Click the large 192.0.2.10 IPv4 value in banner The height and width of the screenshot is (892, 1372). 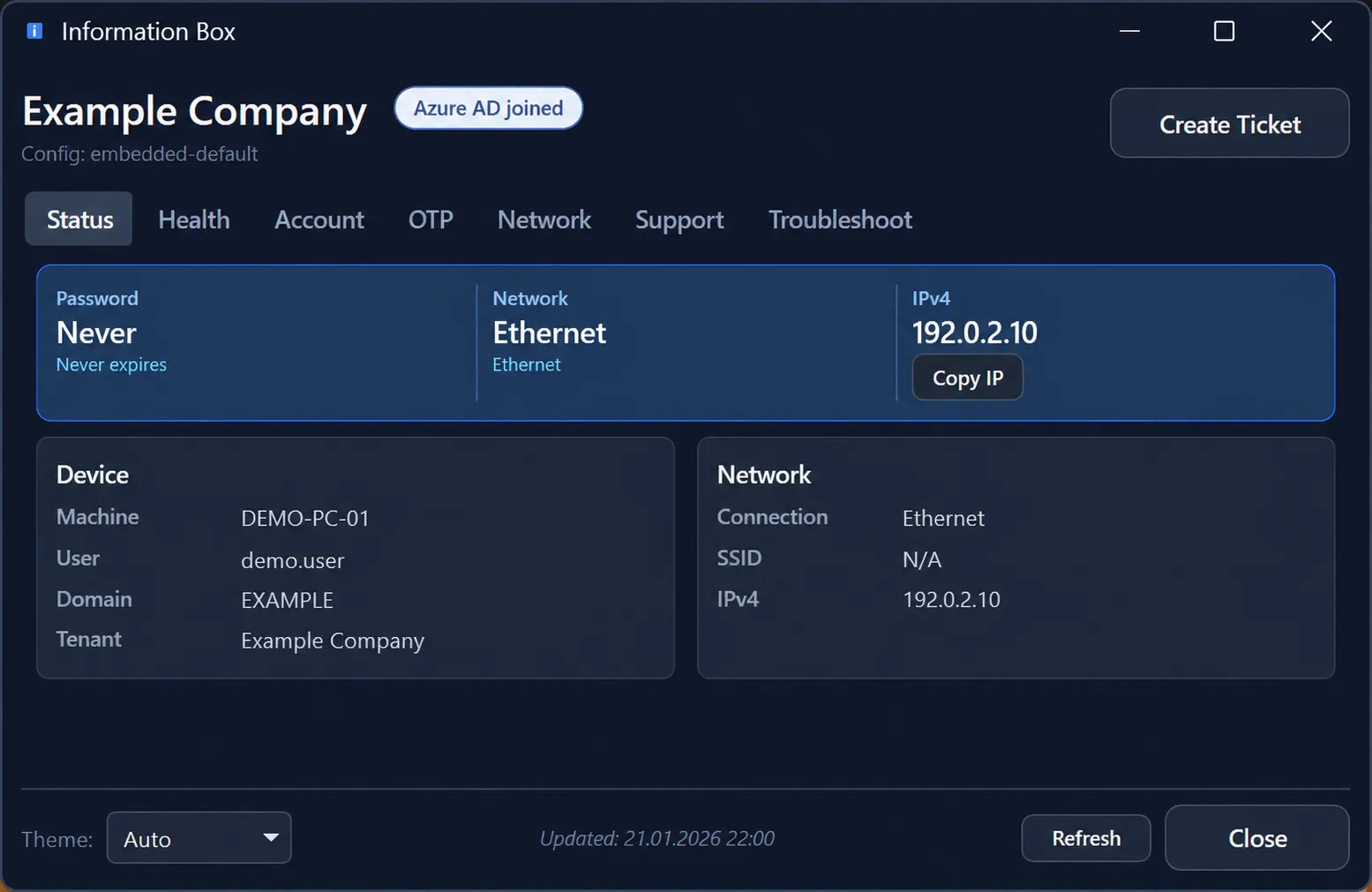974,333
